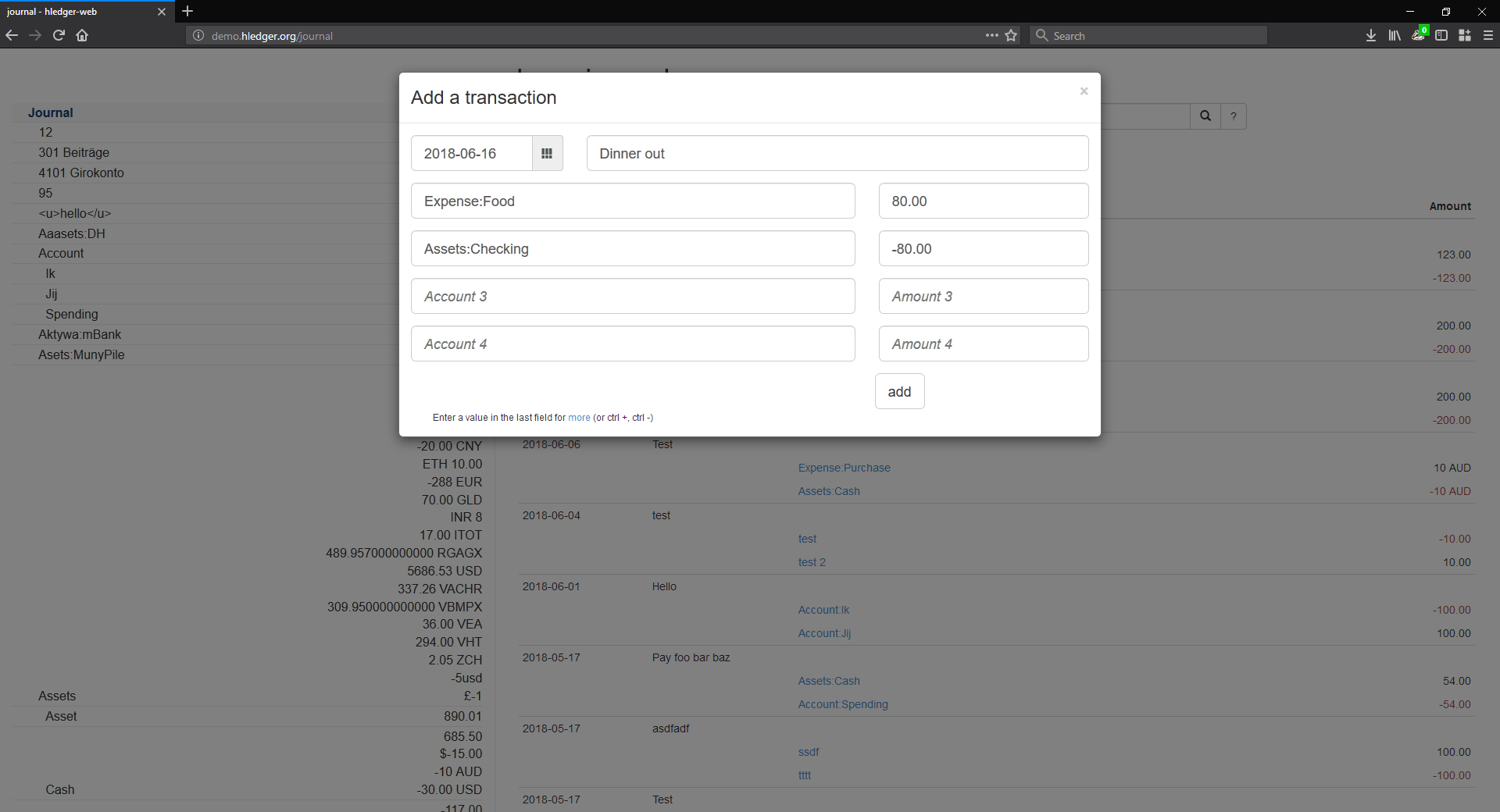Screen dimensions: 1500x812
Task: Open the page actions three-dot menu
Action: click(991, 35)
